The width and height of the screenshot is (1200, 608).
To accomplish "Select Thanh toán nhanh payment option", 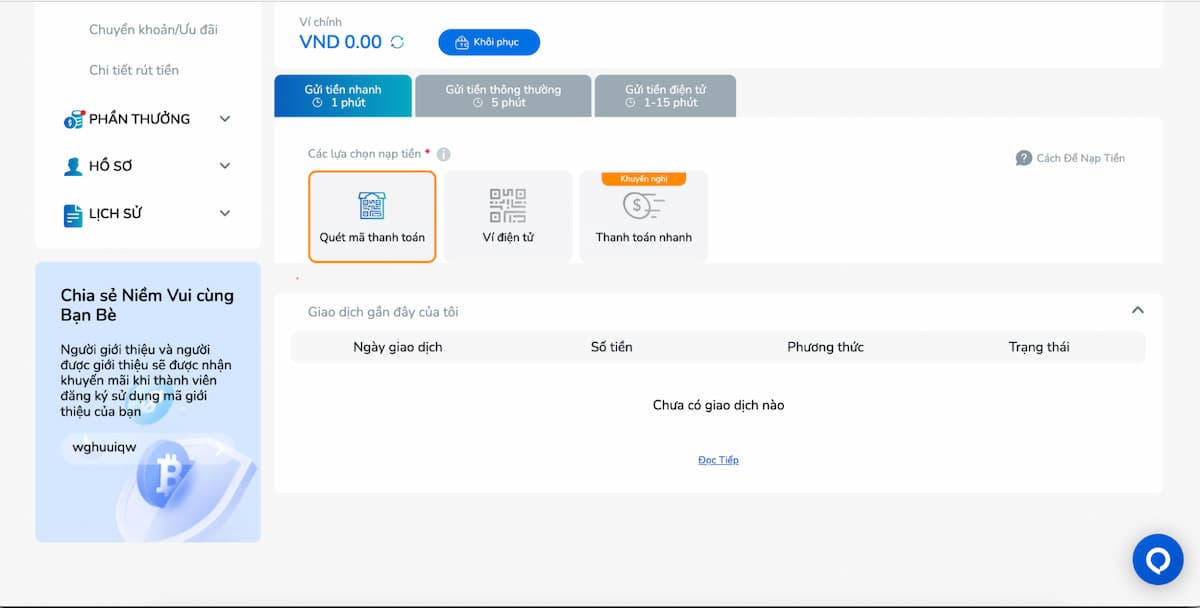I will [x=643, y=216].
